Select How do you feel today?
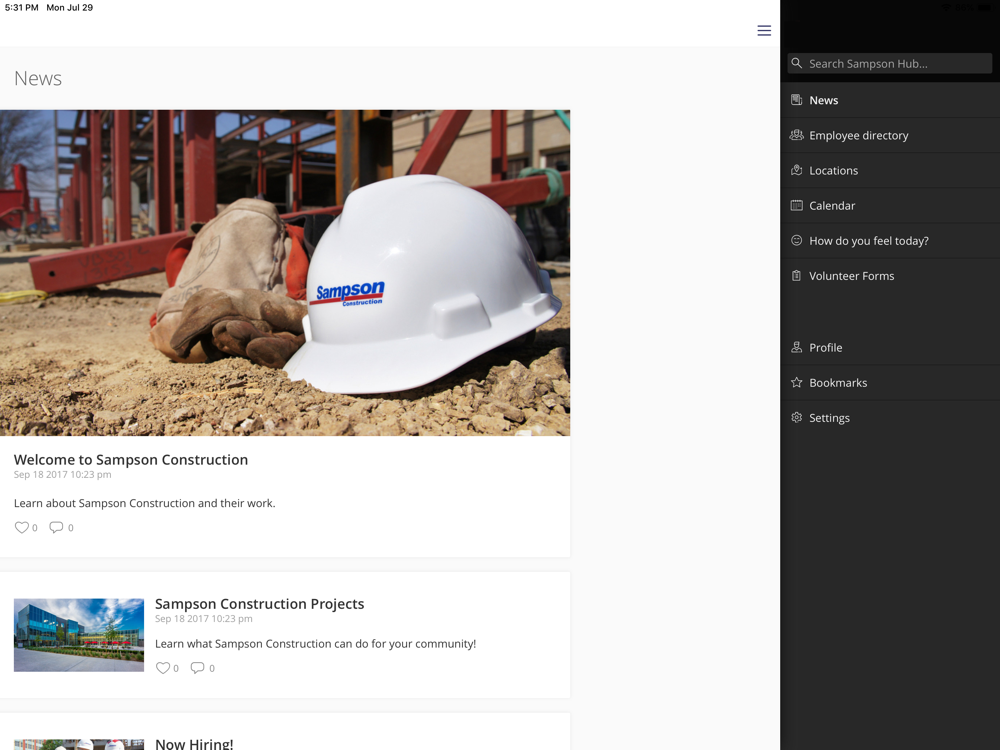 click(890, 240)
